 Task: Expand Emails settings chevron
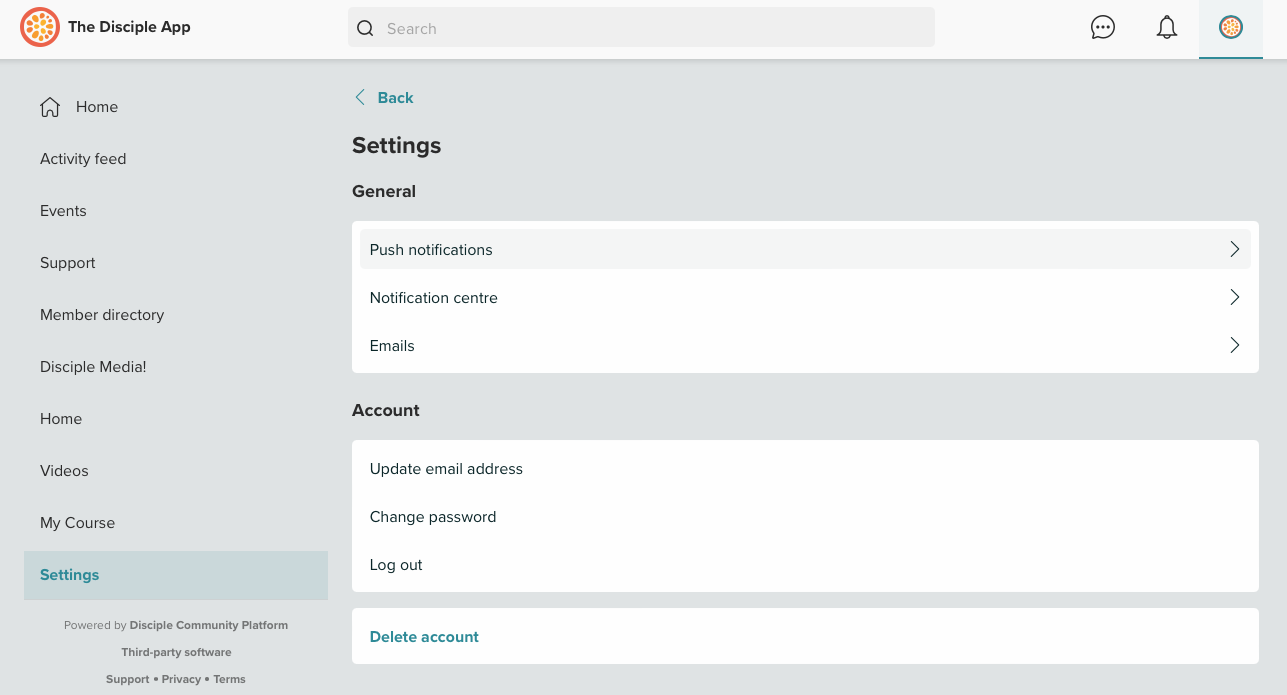1234,345
